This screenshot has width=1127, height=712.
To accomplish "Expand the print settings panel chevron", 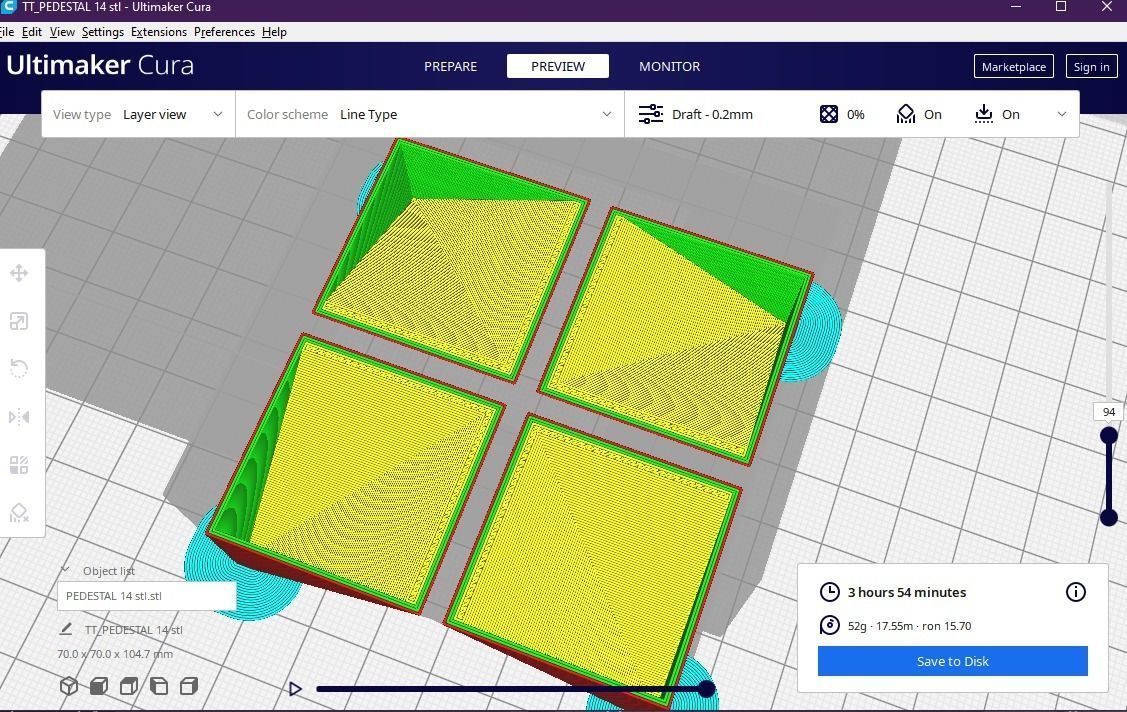I will (x=1062, y=114).
